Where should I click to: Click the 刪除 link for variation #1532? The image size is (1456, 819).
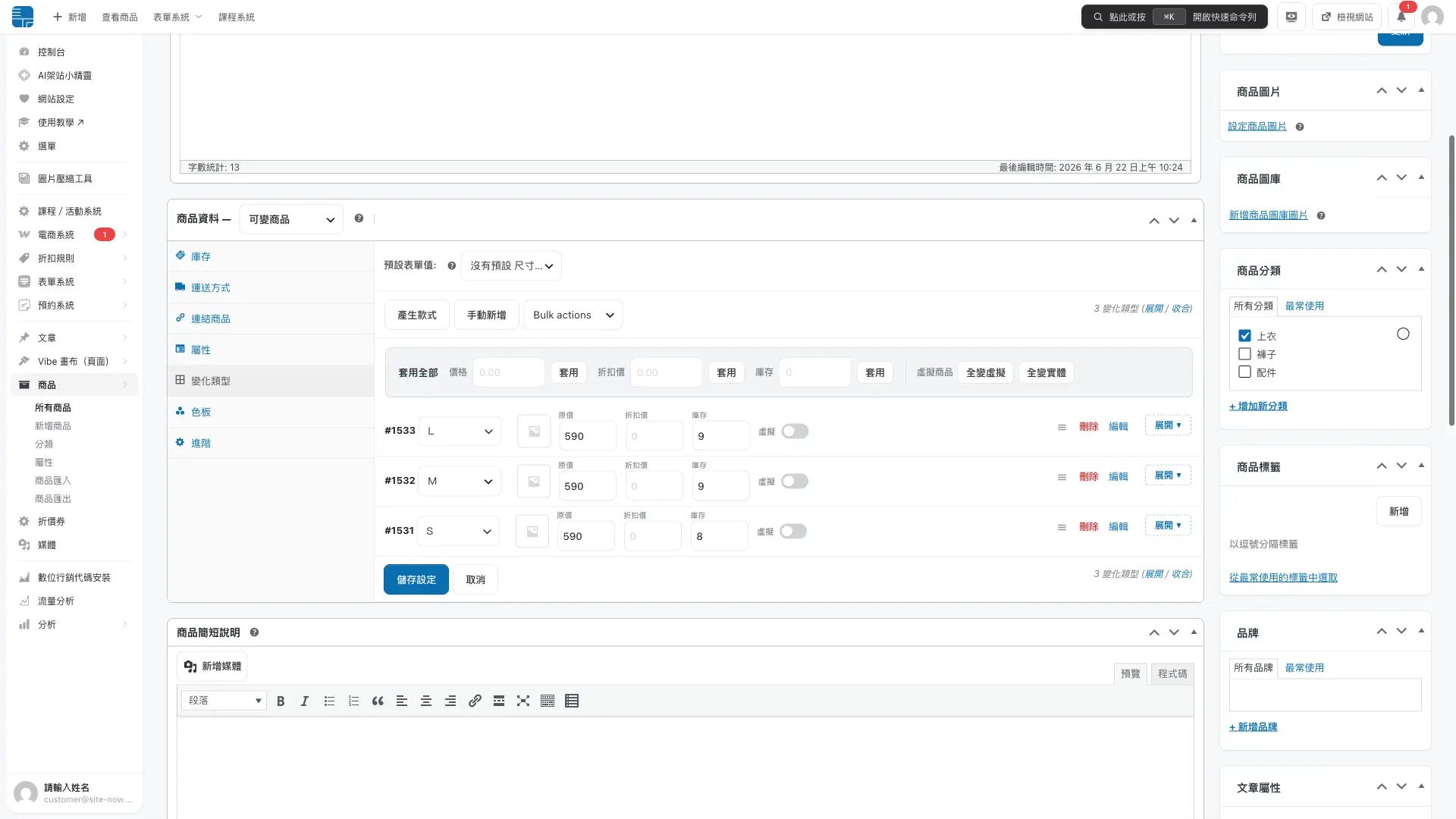[1088, 477]
